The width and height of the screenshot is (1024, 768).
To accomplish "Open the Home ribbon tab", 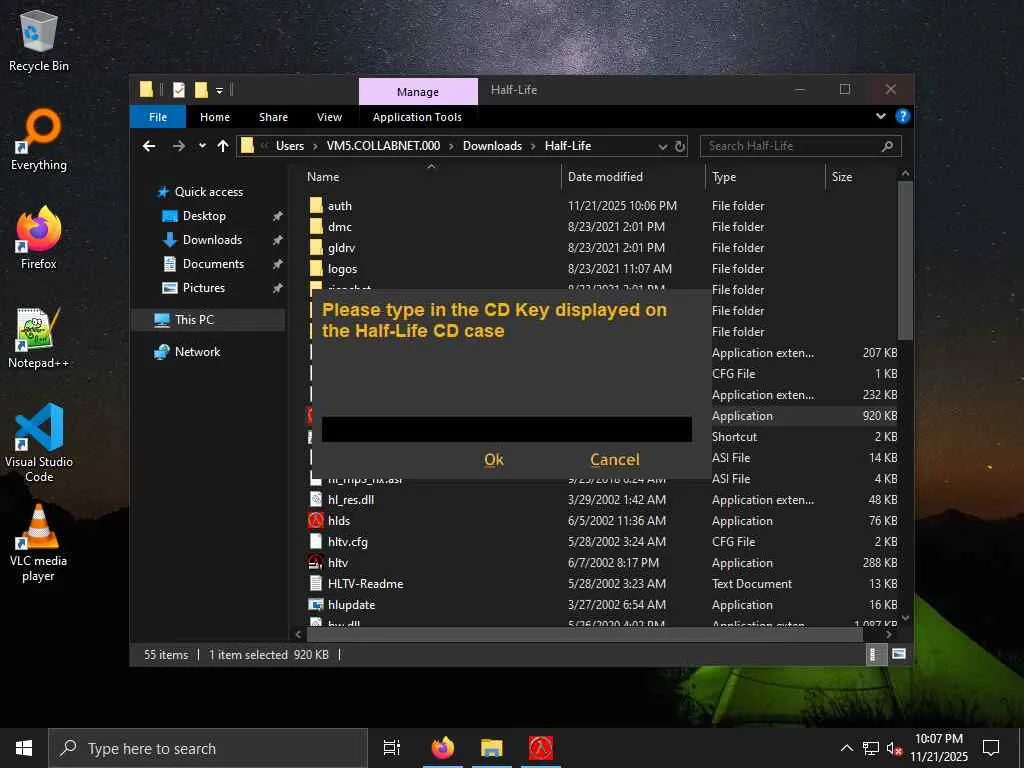I will pyautogui.click(x=215, y=117).
